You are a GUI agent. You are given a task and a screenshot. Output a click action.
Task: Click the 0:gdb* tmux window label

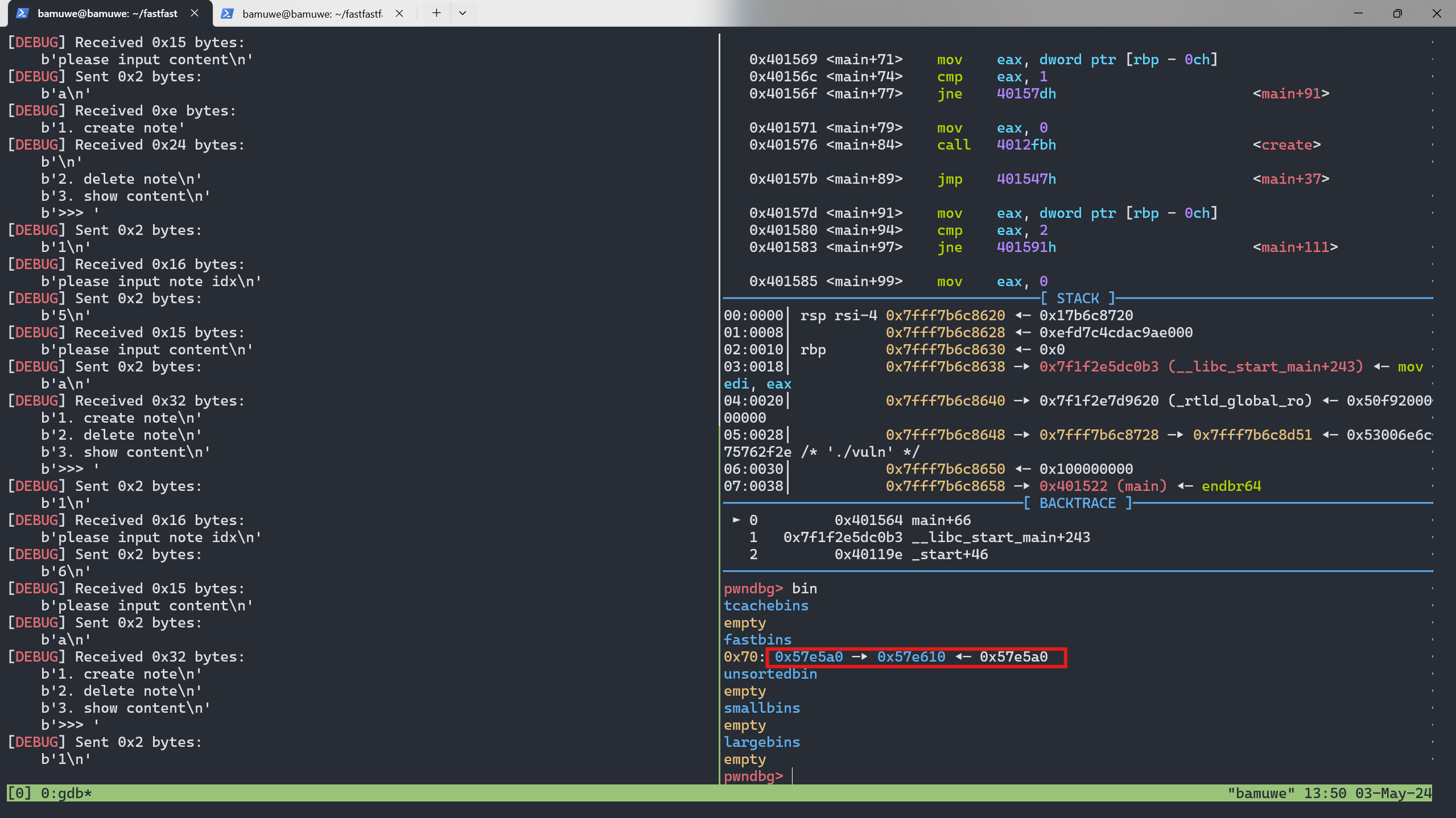click(x=66, y=793)
